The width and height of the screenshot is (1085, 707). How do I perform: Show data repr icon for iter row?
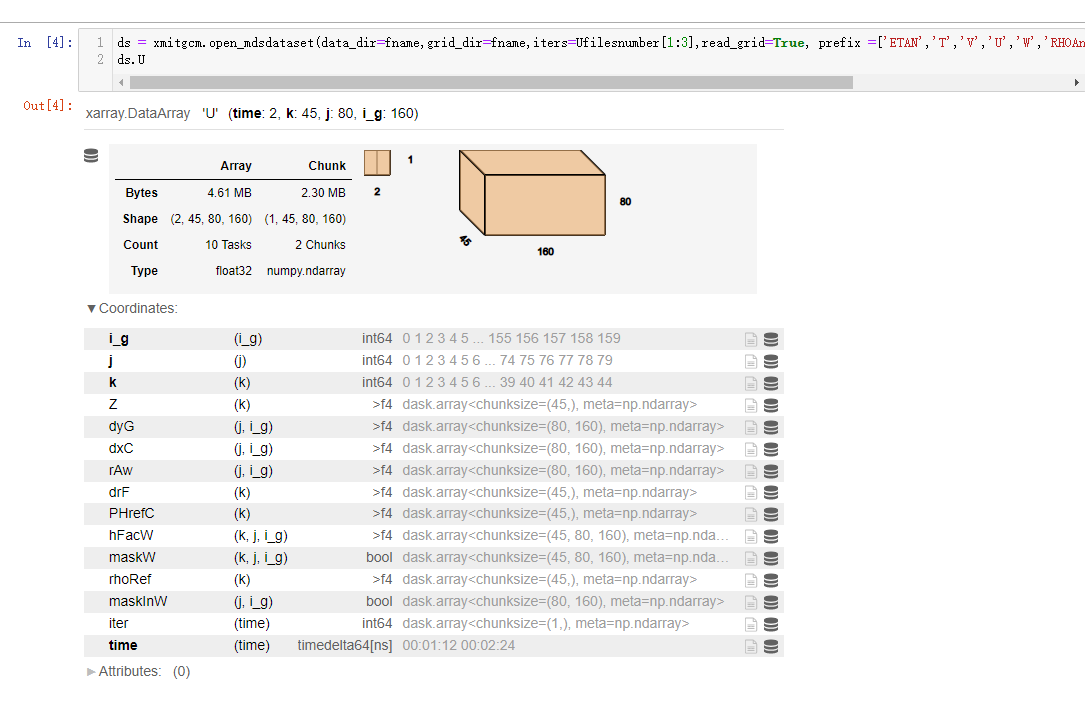(771, 625)
